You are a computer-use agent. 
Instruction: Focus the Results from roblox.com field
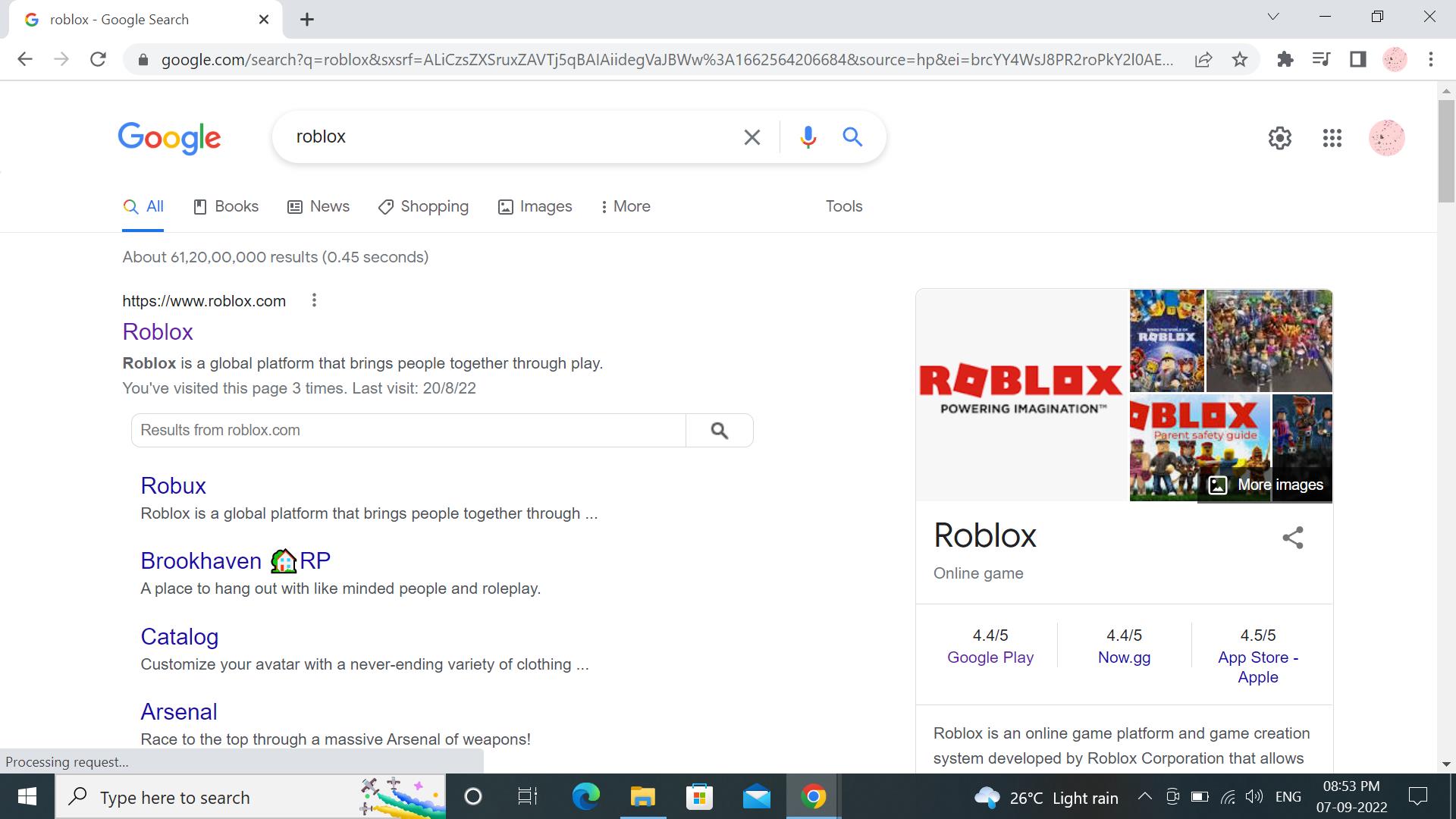(409, 431)
